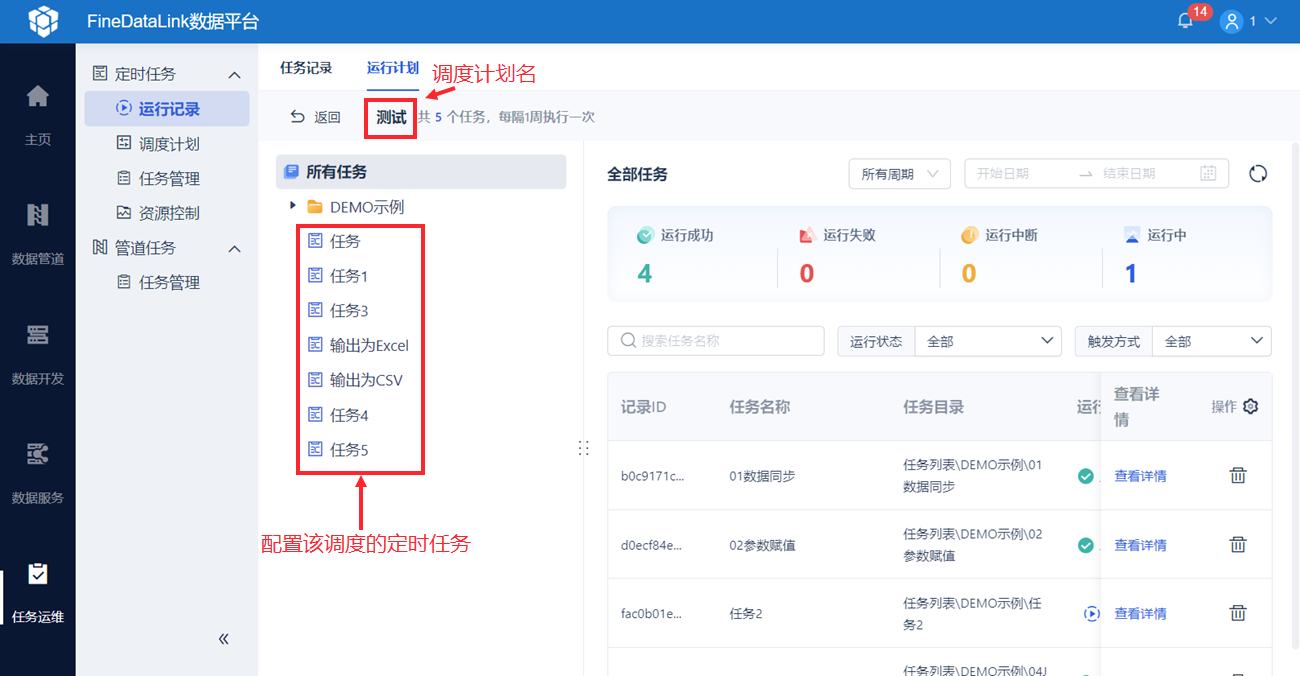
Task: Click 返回 back button
Action: (x=315, y=117)
